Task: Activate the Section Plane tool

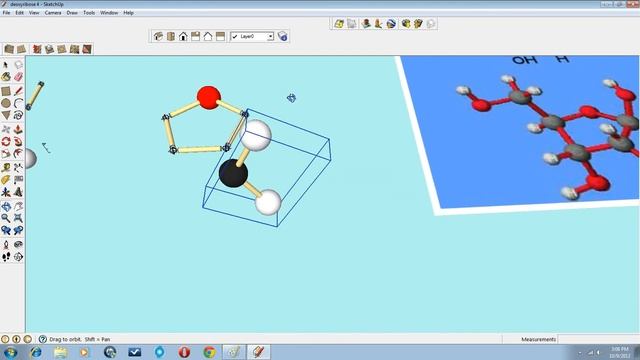Action: [18, 257]
